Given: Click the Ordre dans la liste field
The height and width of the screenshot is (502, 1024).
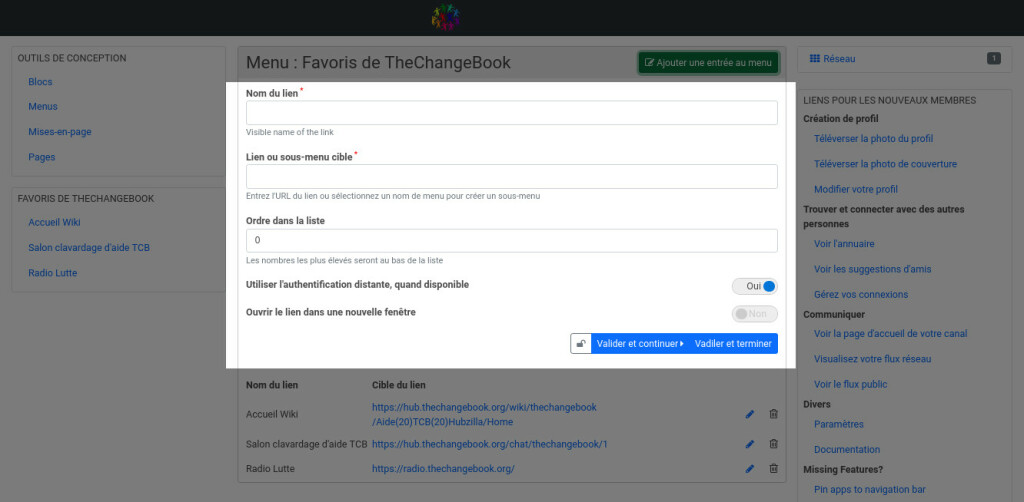Looking at the screenshot, I should 511,240.
